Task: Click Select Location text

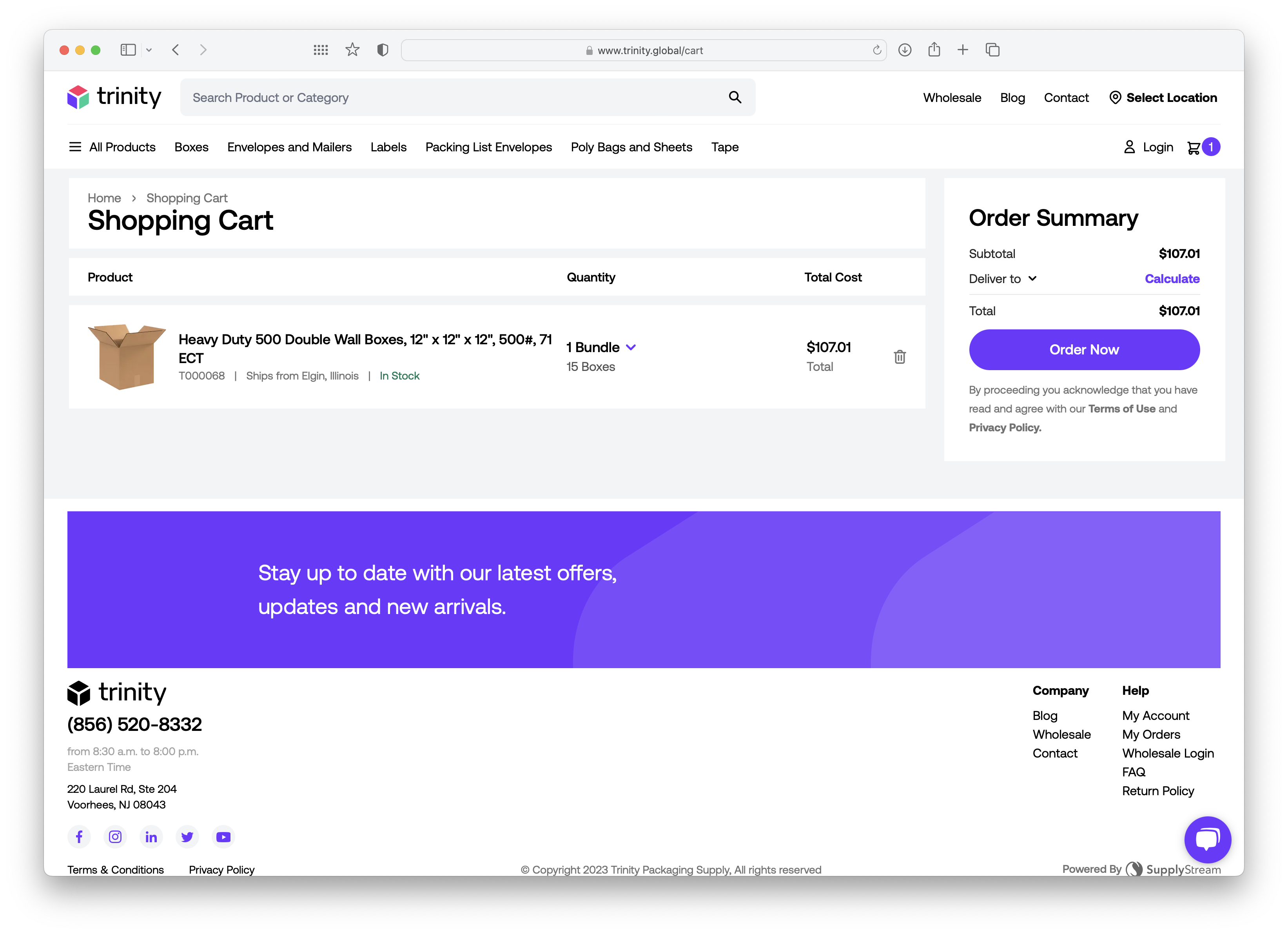Action: tap(1172, 98)
